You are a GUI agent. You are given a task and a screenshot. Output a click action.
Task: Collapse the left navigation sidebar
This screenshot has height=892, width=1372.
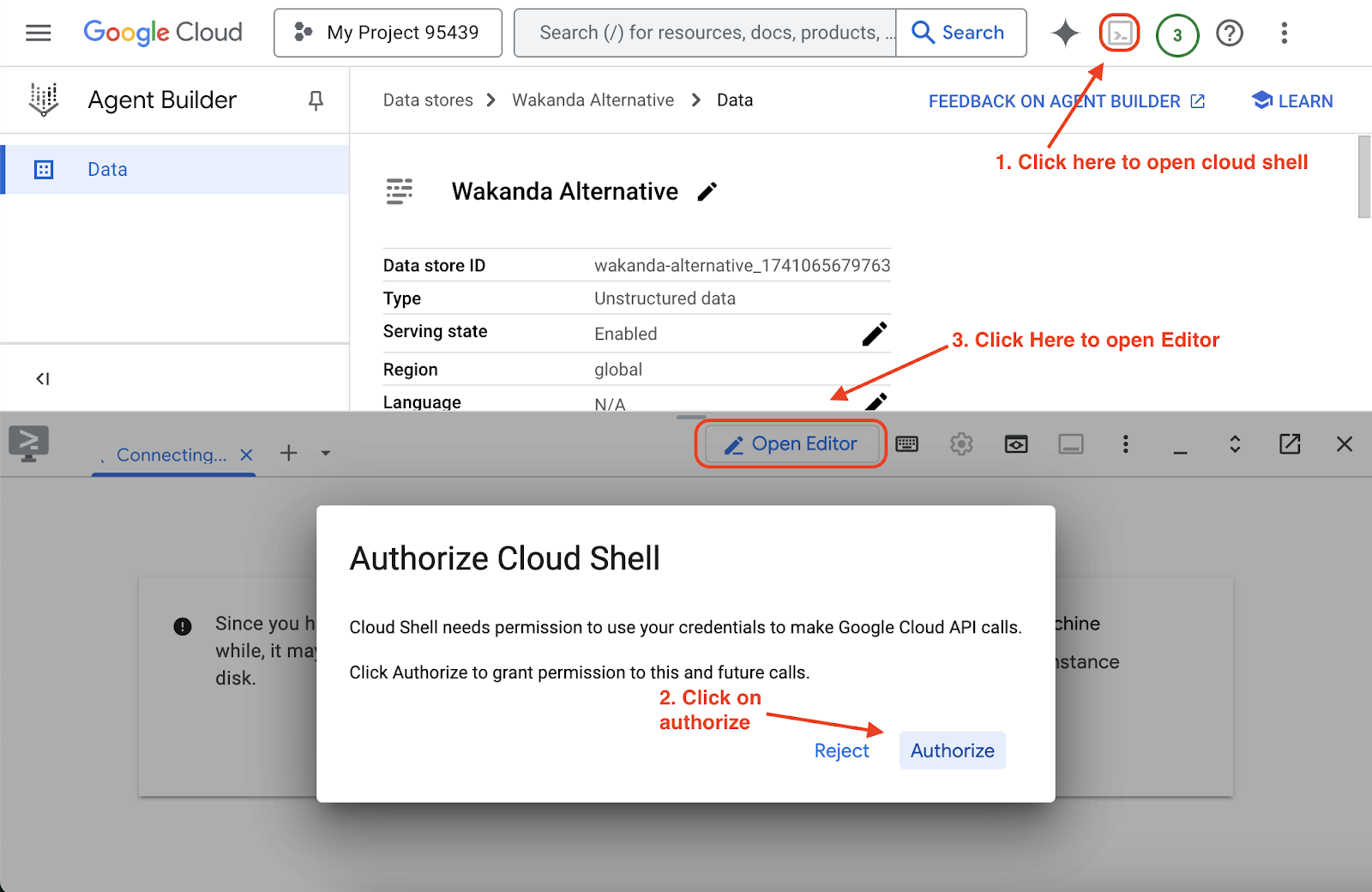click(42, 378)
